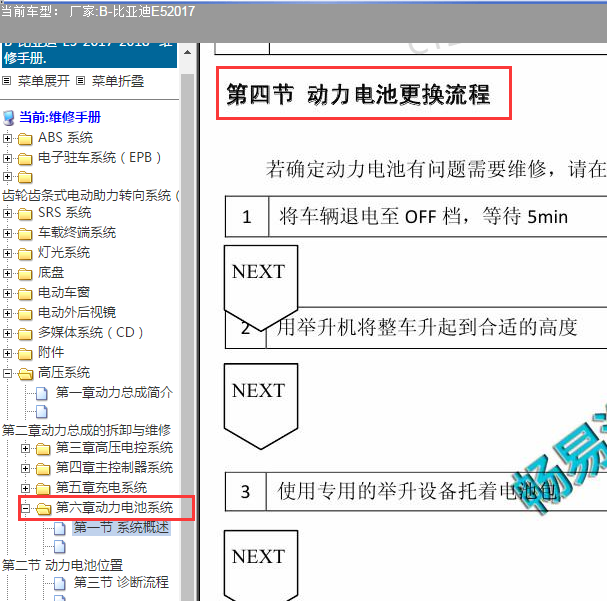Open the ABS 系统 tree entry
This screenshot has width=607, height=601.
point(65,138)
